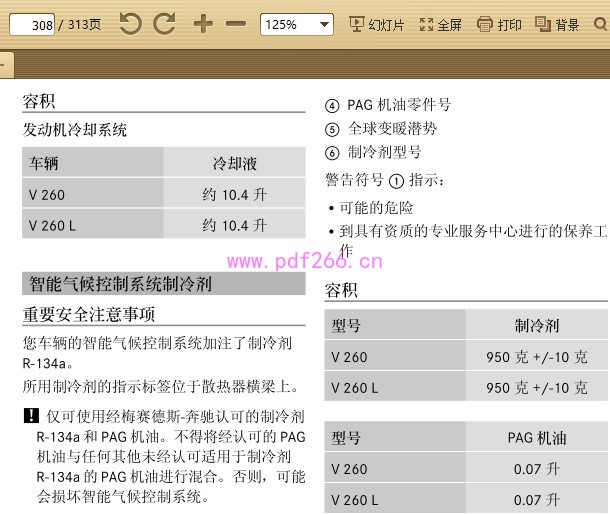This screenshot has height=515, width=610.
Task: Start slideshow mode (幻灯片)
Action: click(376, 24)
